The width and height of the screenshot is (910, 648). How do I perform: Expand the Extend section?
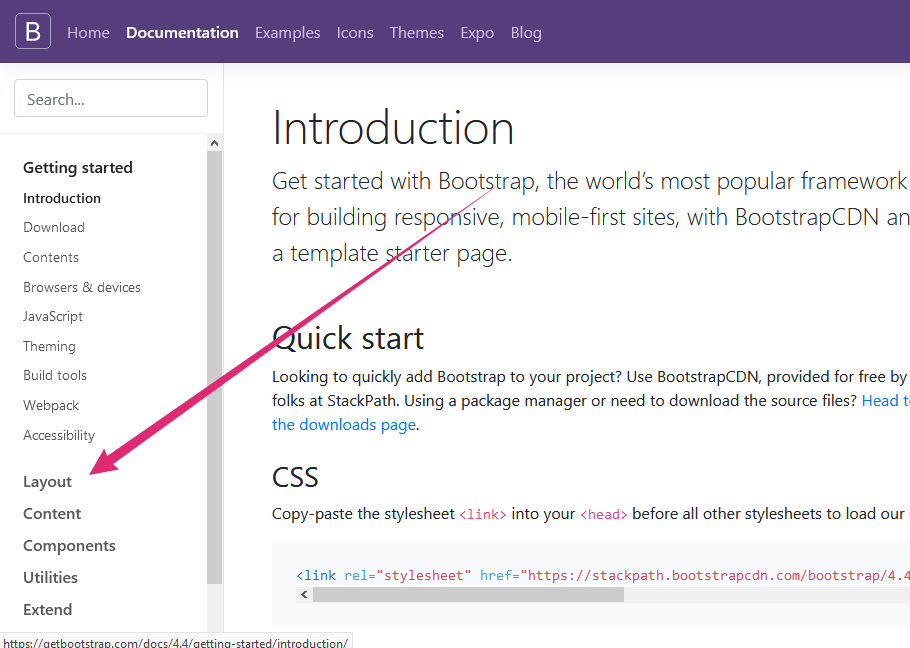click(x=48, y=610)
